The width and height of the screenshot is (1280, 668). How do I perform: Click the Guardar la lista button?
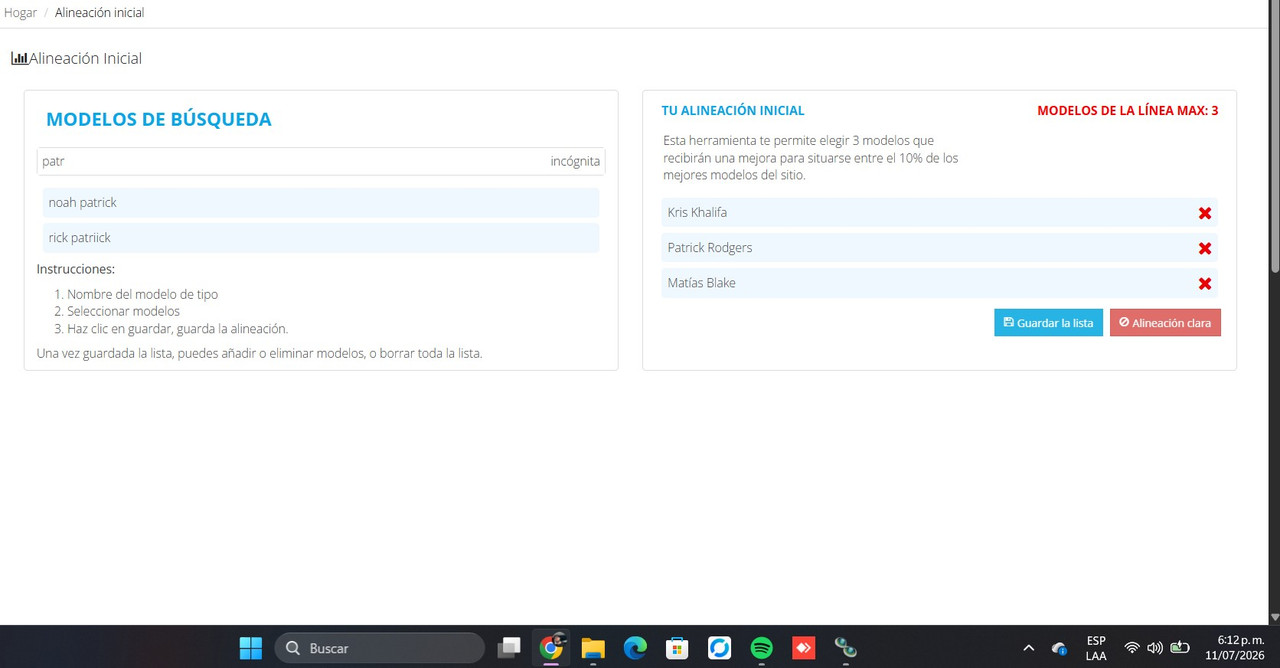(1048, 323)
